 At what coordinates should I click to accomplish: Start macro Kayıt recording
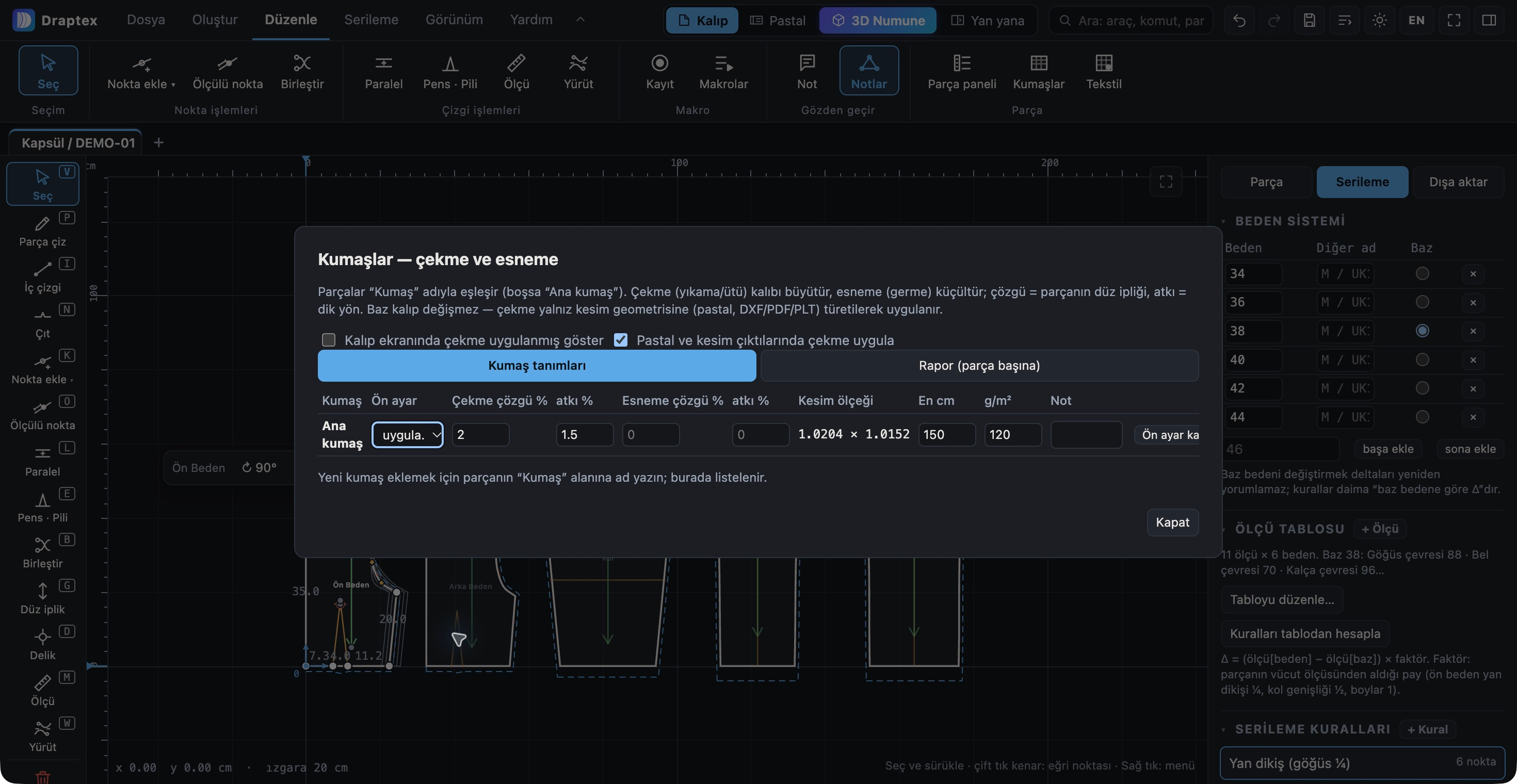[659, 71]
